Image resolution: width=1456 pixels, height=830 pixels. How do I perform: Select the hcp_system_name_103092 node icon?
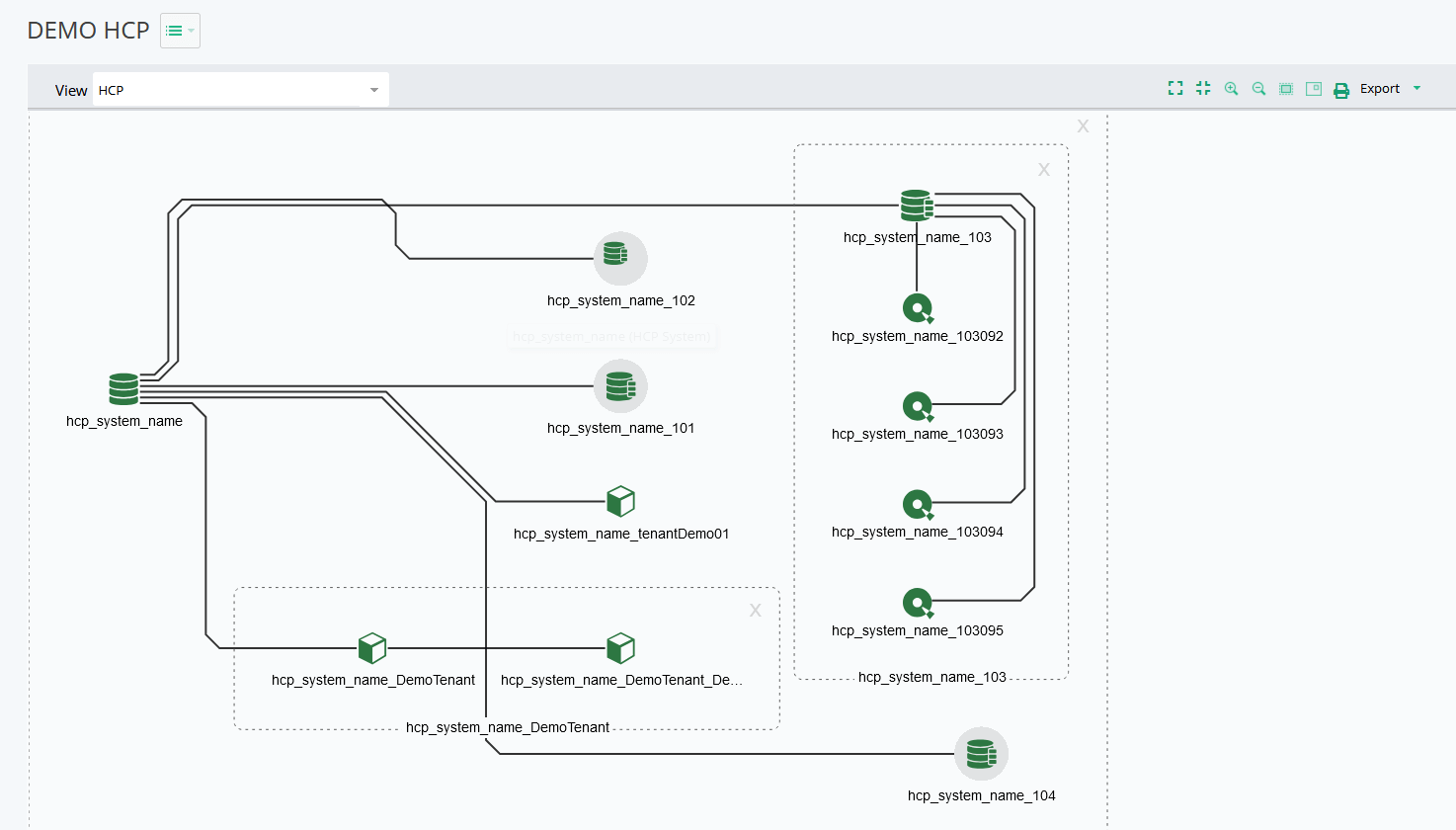[918, 308]
